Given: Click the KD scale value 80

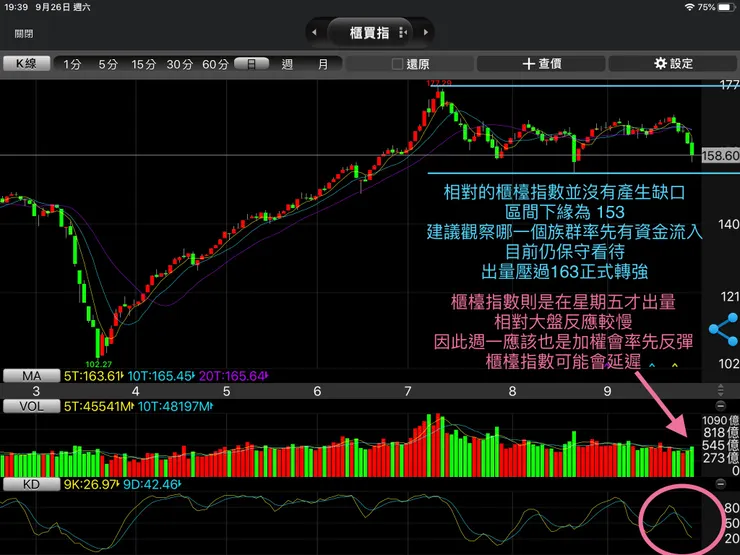Looking at the screenshot, I should [x=732, y=508].
